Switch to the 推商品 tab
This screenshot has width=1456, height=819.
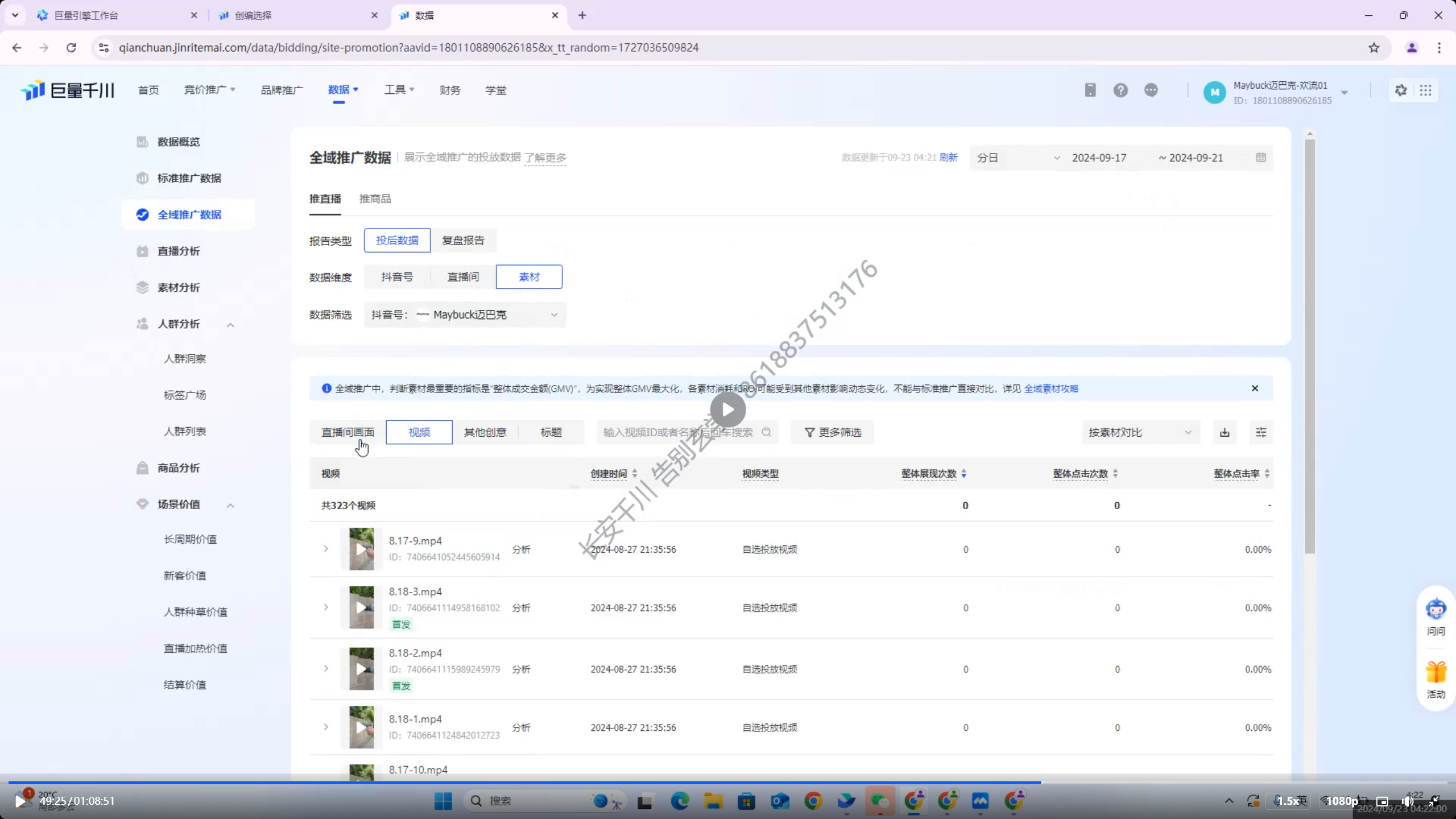[375, 199]
